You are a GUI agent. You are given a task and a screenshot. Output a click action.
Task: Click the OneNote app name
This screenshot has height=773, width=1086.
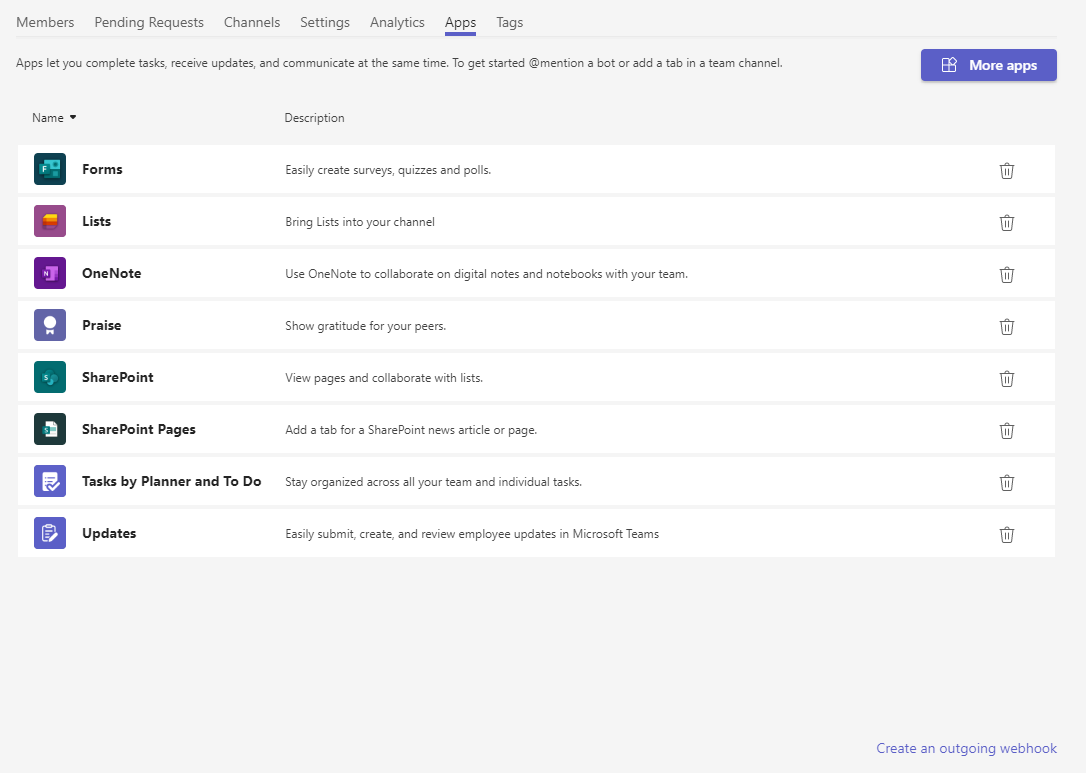click(x=112, y=273)
